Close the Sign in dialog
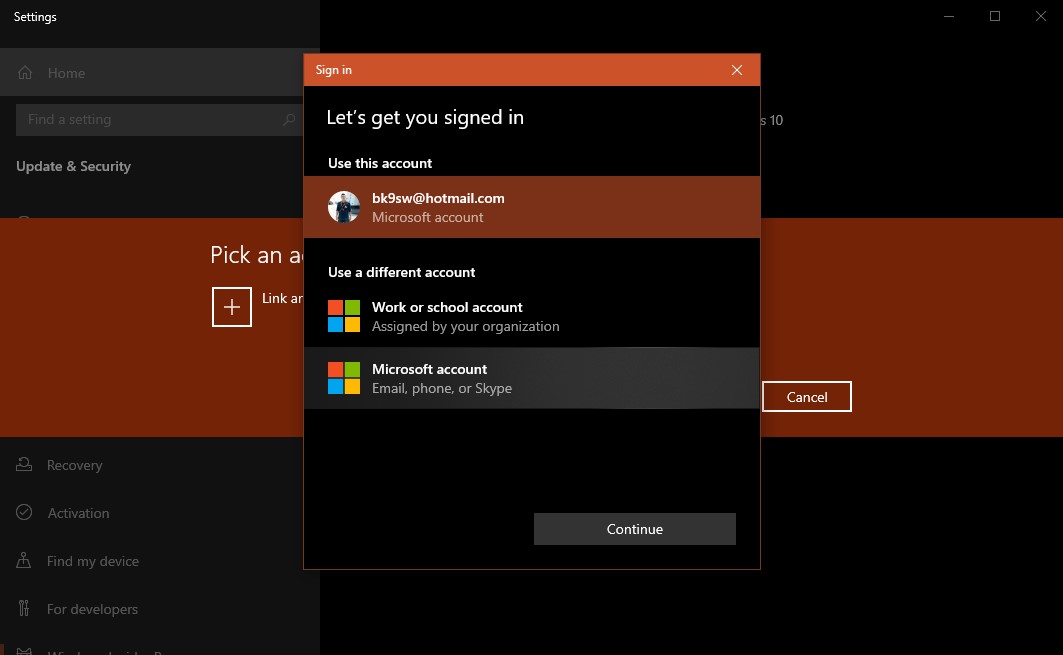1063x655 pixels. (x=737, y=70)
